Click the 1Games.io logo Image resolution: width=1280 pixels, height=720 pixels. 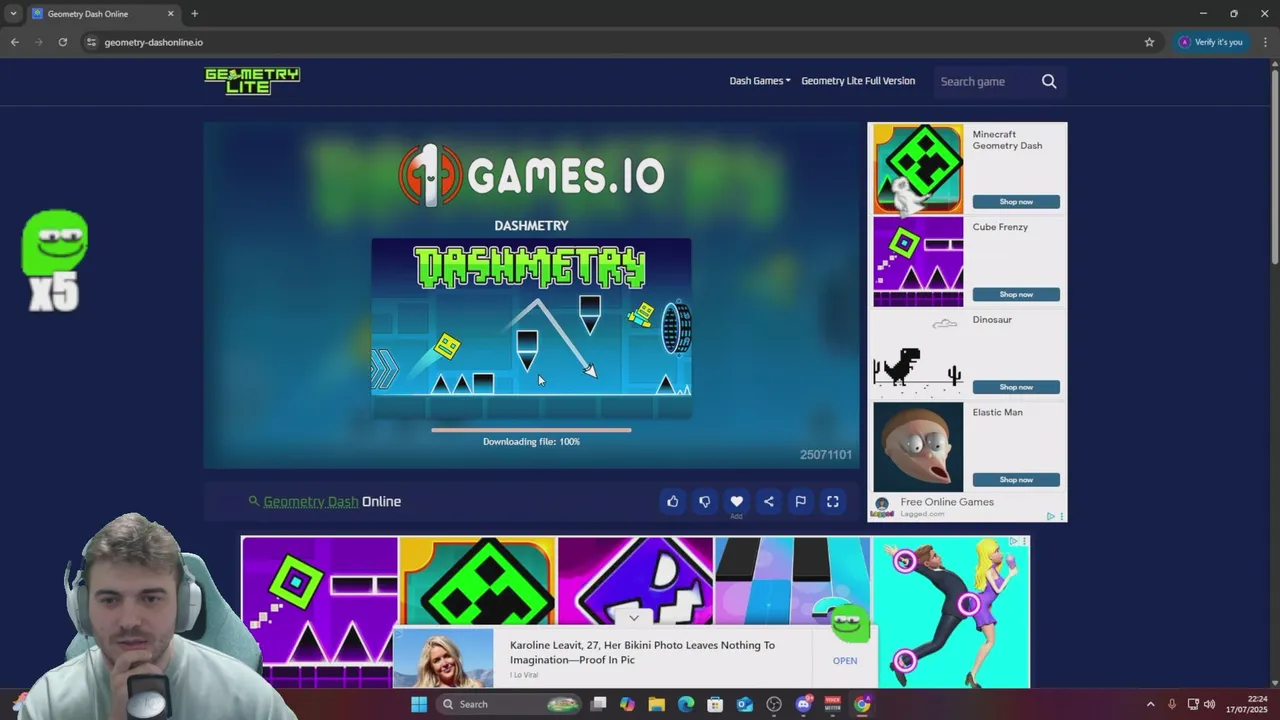pyautogui.click(x=531, y=176)
